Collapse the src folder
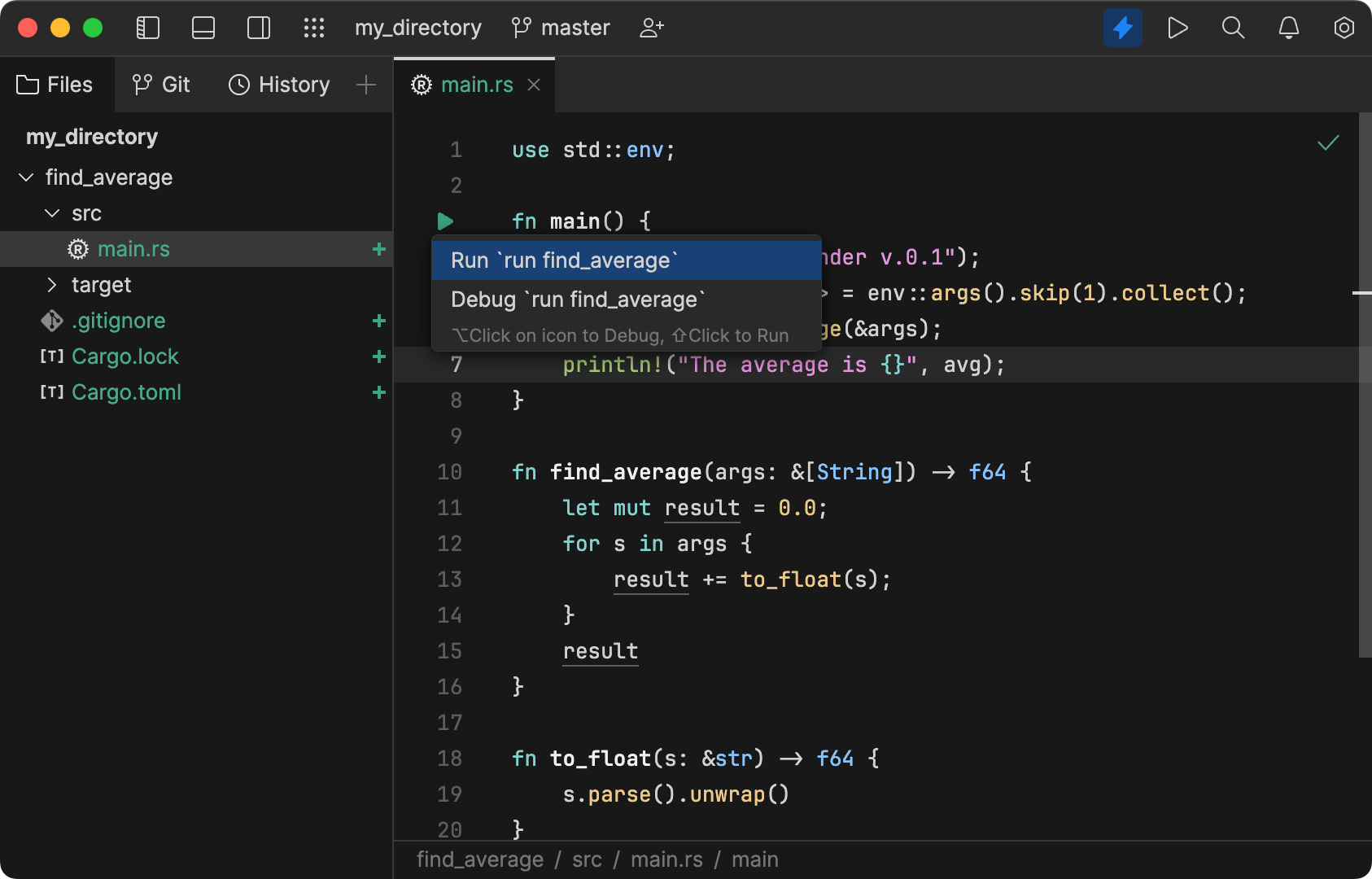1372x879 pixels. pyautogui.click(x=52, y=212)
